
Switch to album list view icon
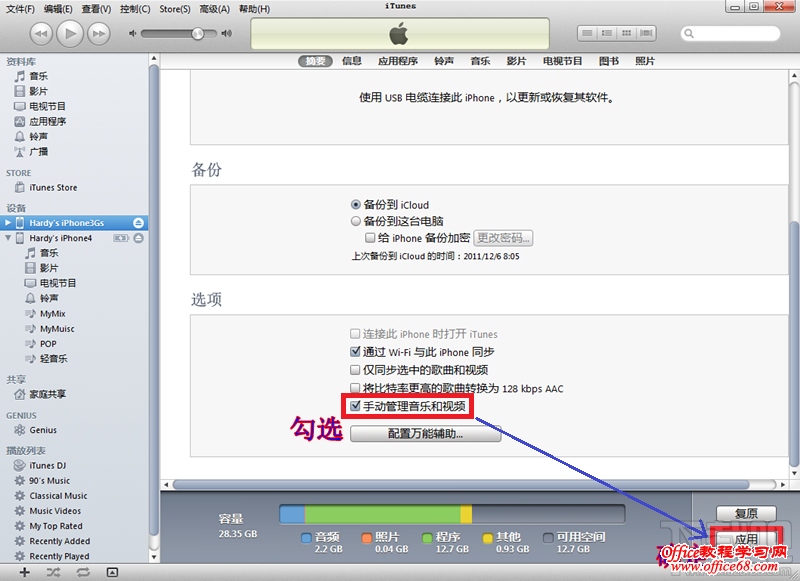point(607,33)
